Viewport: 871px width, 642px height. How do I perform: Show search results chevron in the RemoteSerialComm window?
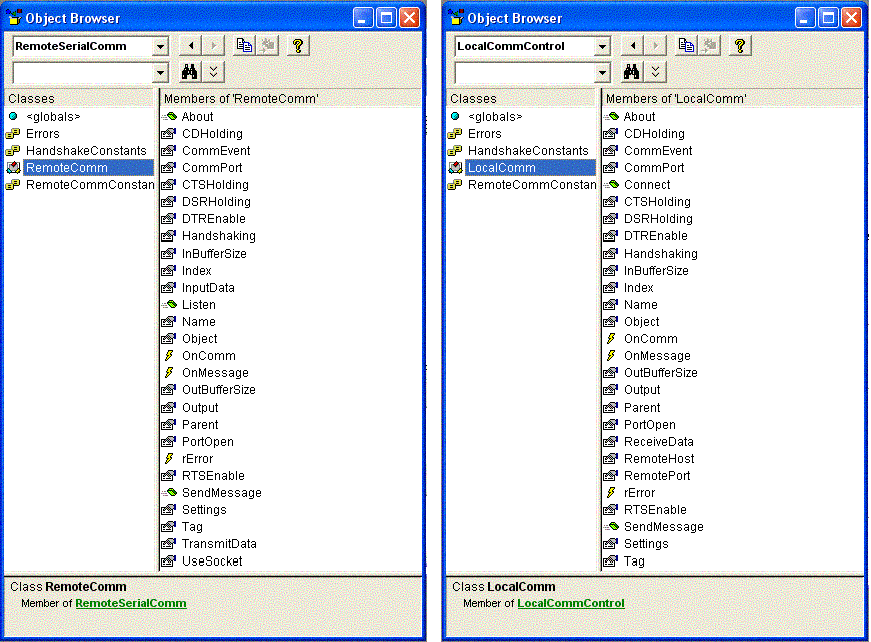click(214, 72)
